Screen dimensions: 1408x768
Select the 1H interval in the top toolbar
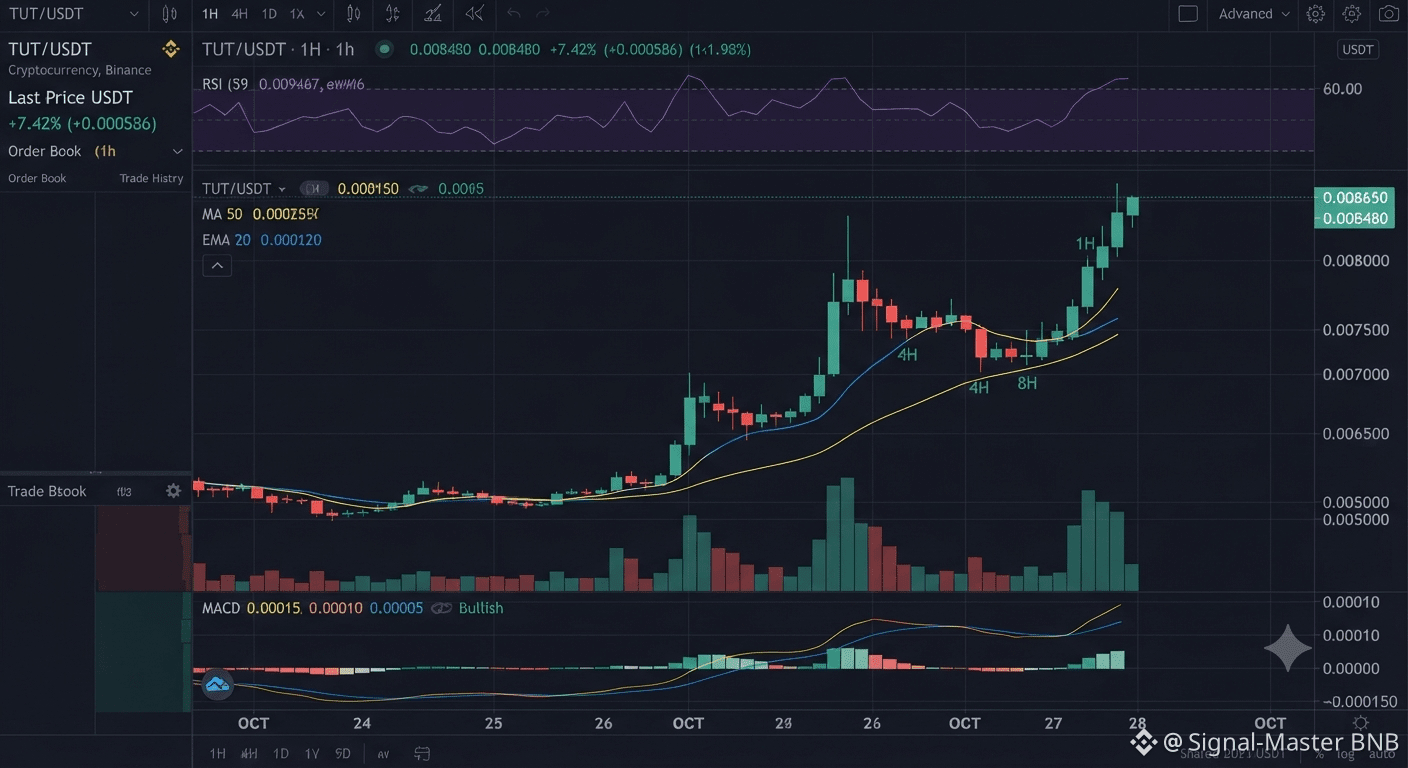click(209, 14)
